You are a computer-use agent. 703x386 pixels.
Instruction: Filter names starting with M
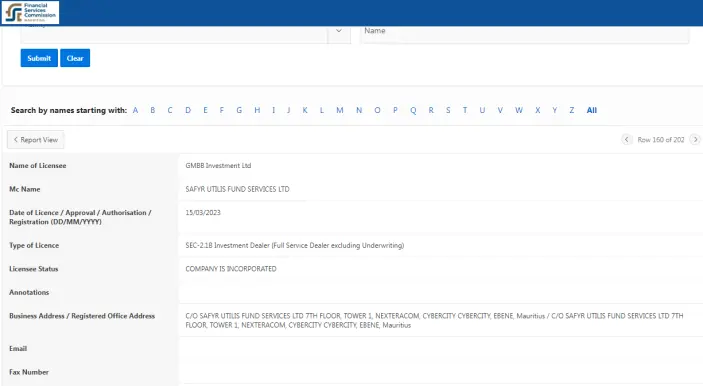[x=340, y=110]
